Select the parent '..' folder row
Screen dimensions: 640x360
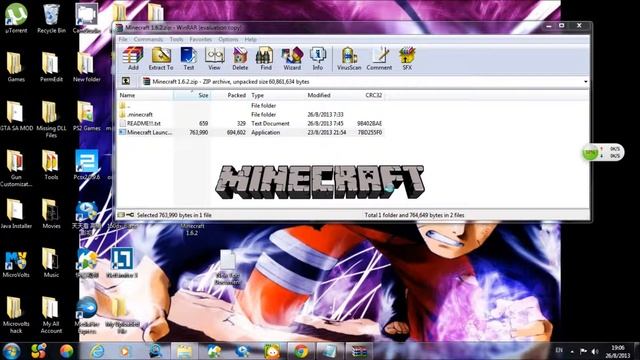(251, 105)
